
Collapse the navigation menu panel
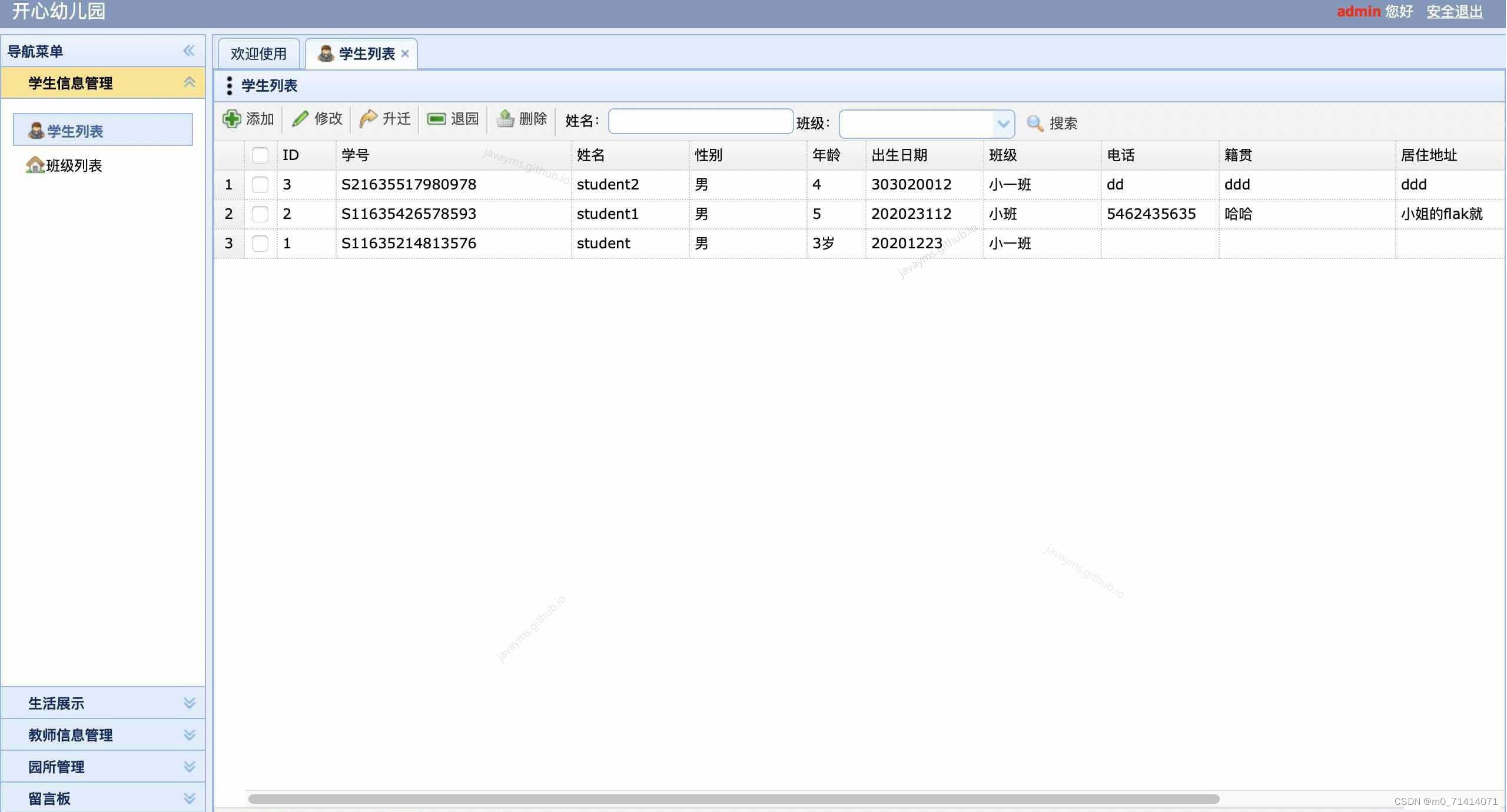tap(188, 51)
